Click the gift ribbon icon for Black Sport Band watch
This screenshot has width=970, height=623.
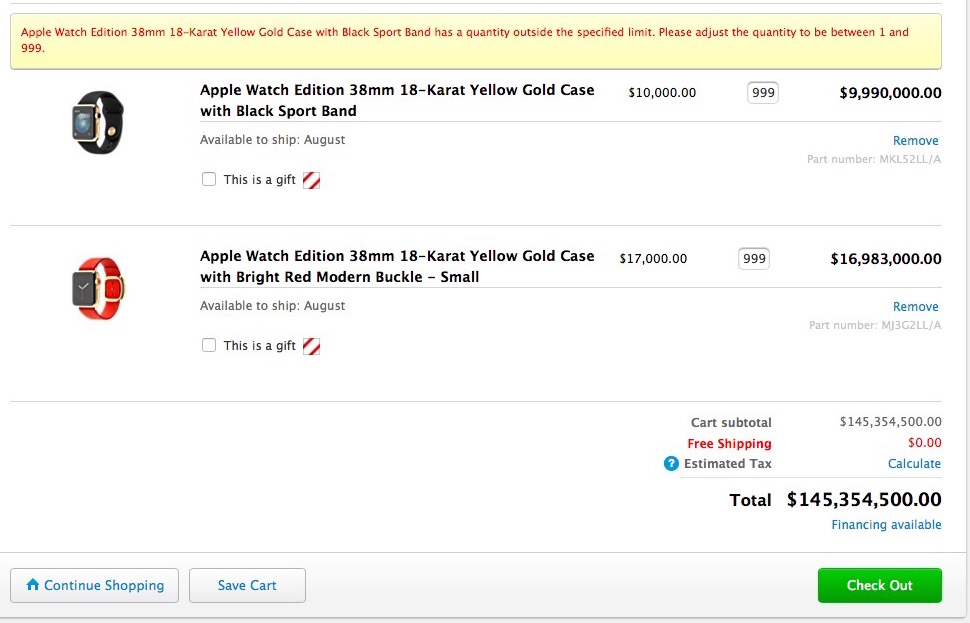[x=311, y=180]
